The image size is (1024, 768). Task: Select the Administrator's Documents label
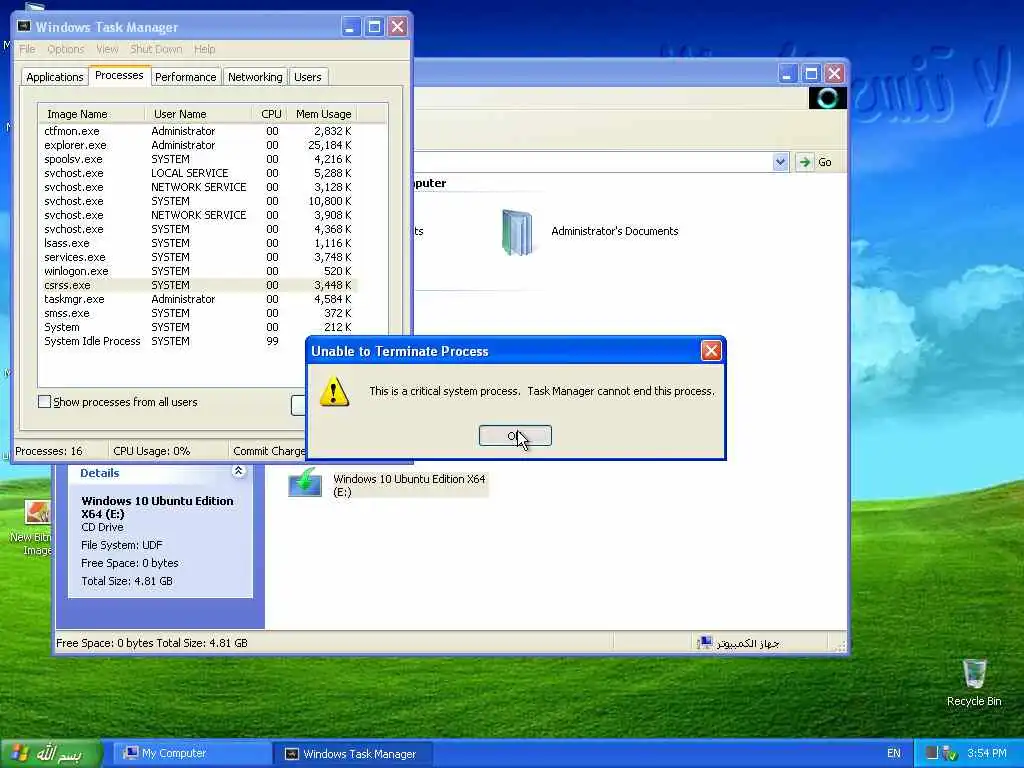click(x=615, y=231)
